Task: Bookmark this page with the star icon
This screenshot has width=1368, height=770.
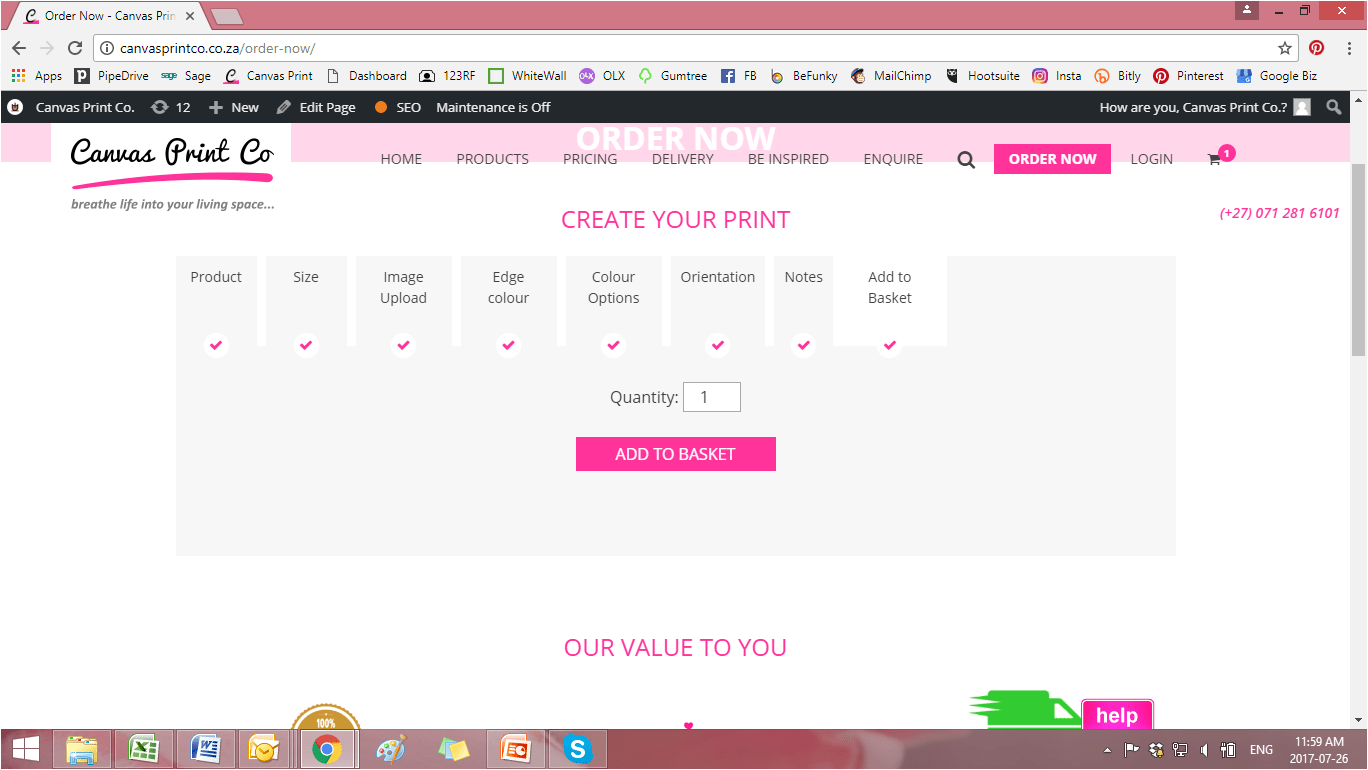Action: (x=1285, y=48)
